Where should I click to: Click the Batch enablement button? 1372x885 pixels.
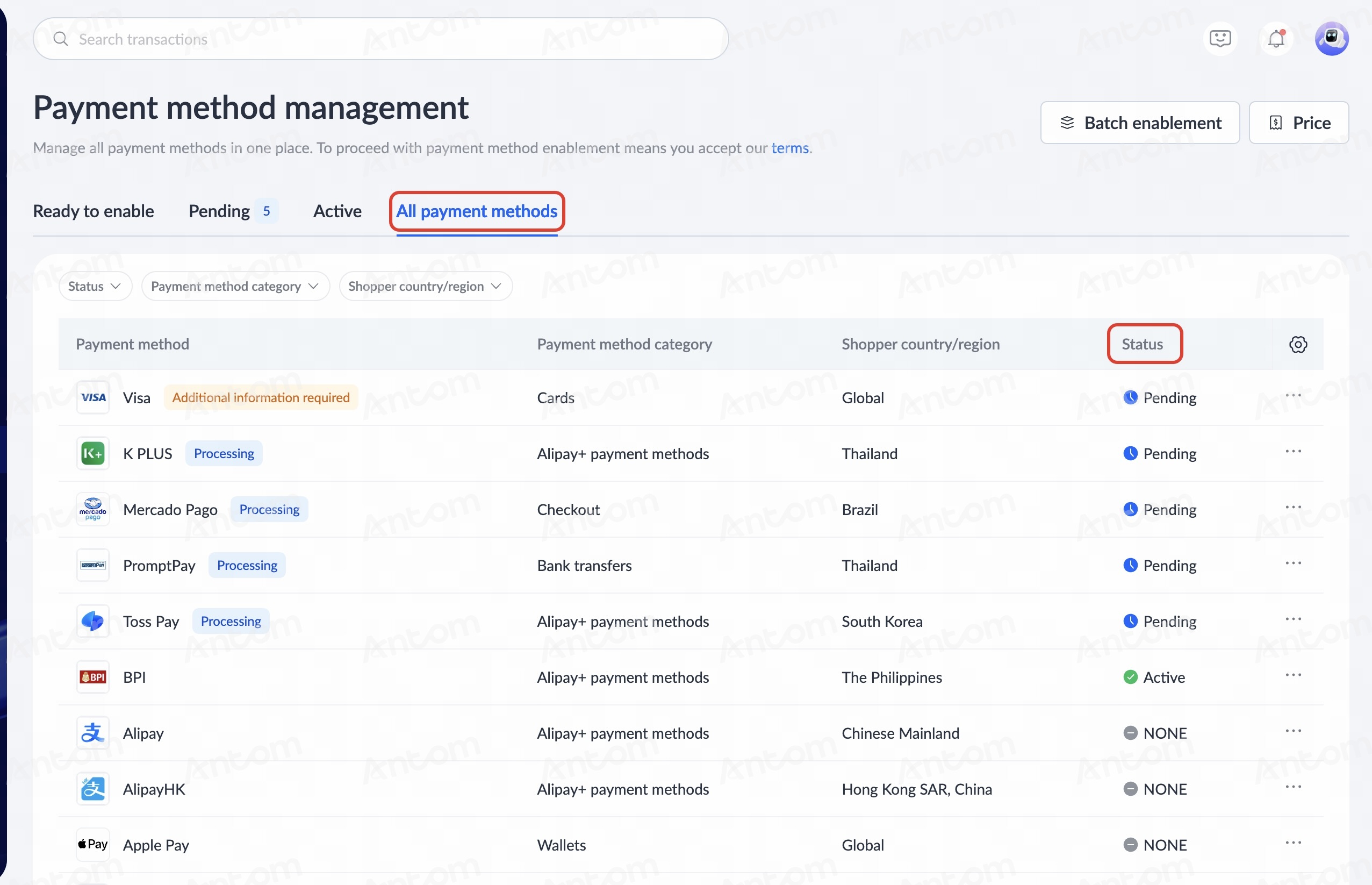click(1140, 123)
